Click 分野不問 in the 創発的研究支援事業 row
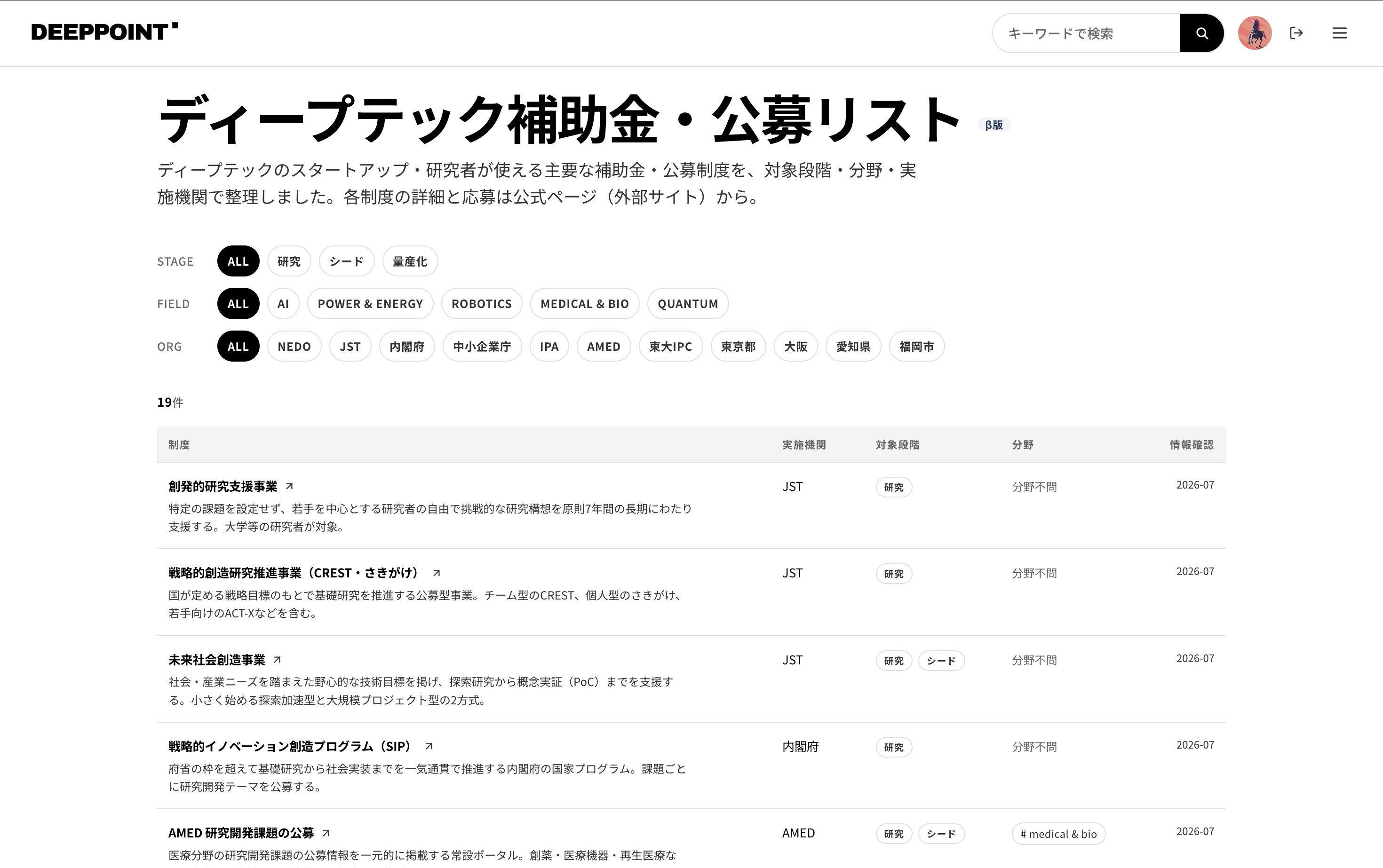 1034,487
